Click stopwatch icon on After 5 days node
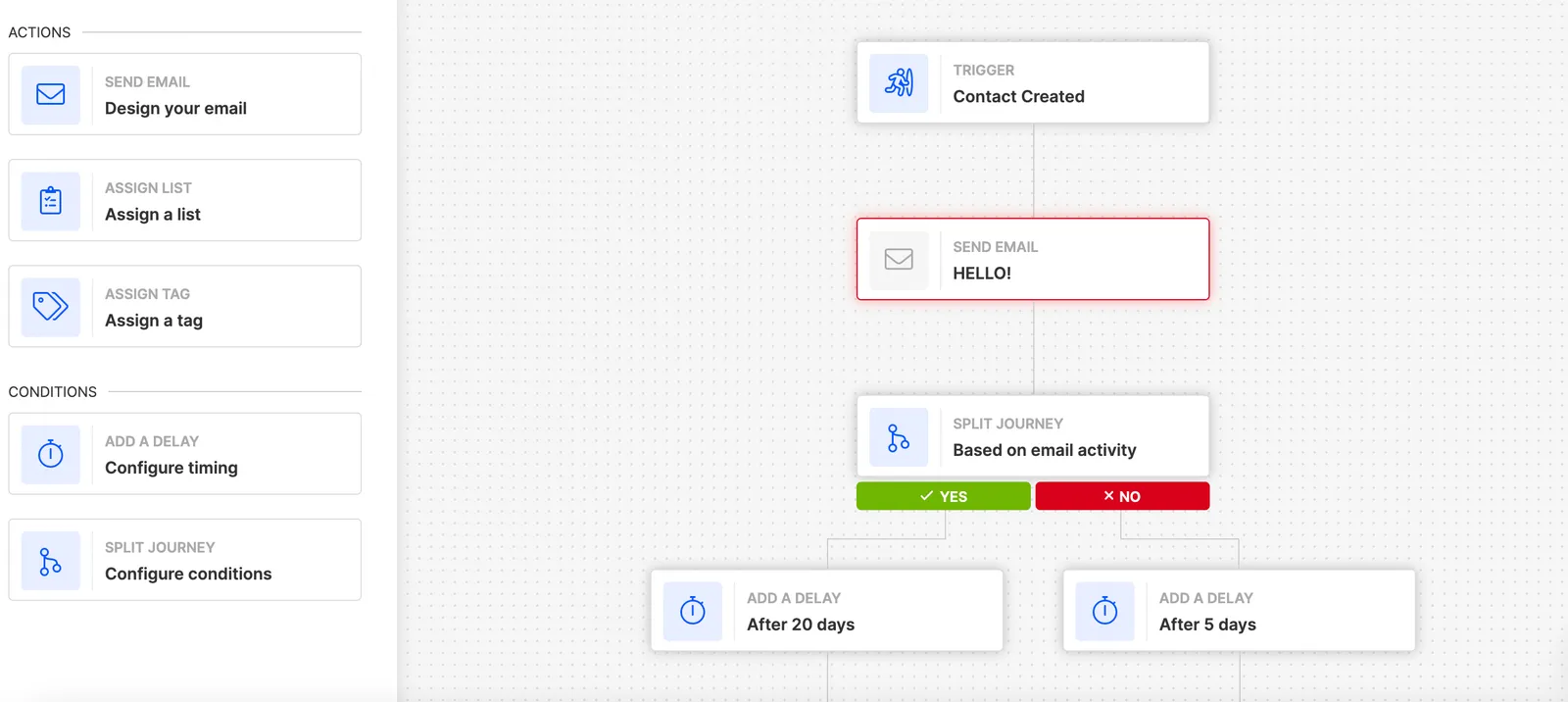Screen dimensions: 1568x702 (x=1104, y=611)
